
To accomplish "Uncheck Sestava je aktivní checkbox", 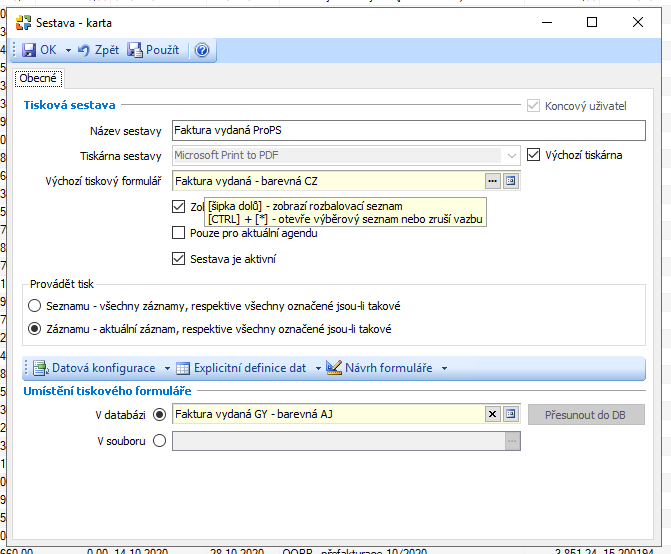I will [x=179, y=259].
